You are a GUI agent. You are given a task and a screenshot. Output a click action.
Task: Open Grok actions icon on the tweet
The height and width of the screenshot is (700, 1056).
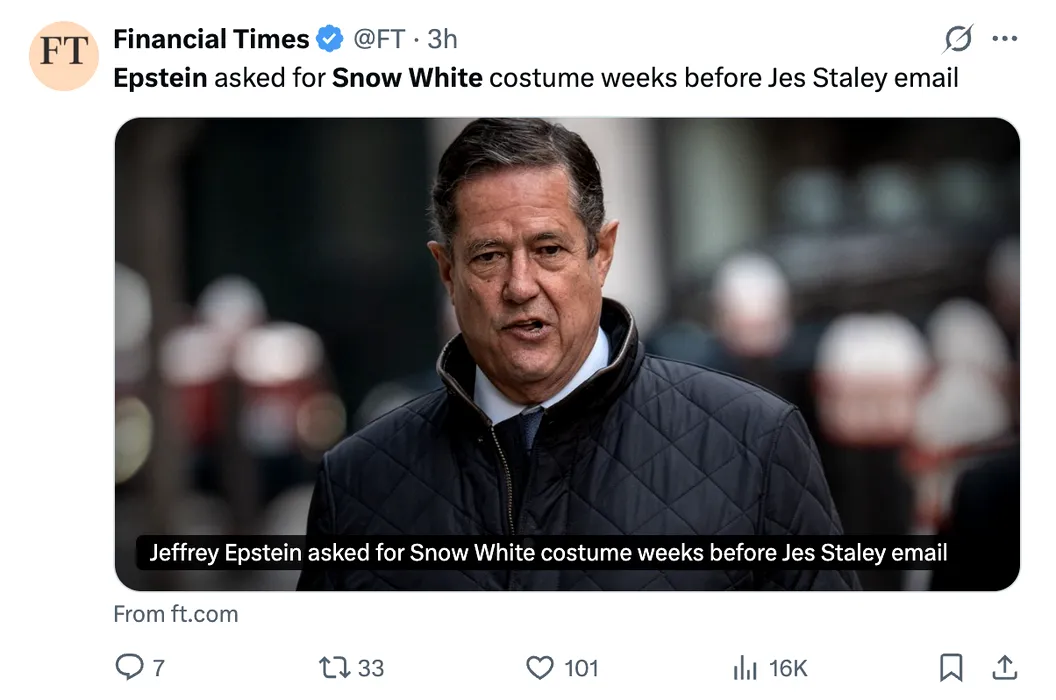[957, 39]
